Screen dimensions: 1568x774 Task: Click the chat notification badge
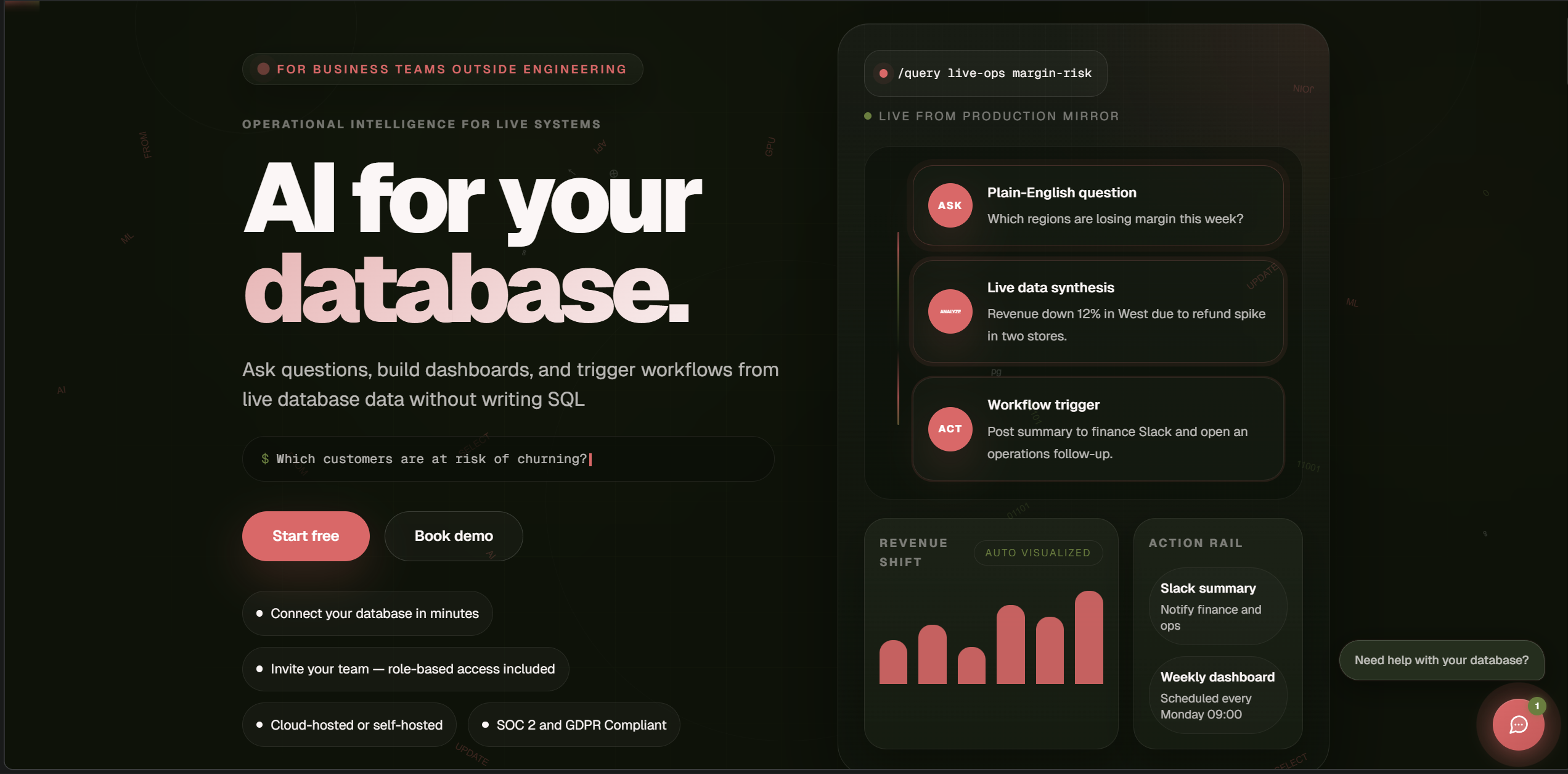(x=1537, y=706)
